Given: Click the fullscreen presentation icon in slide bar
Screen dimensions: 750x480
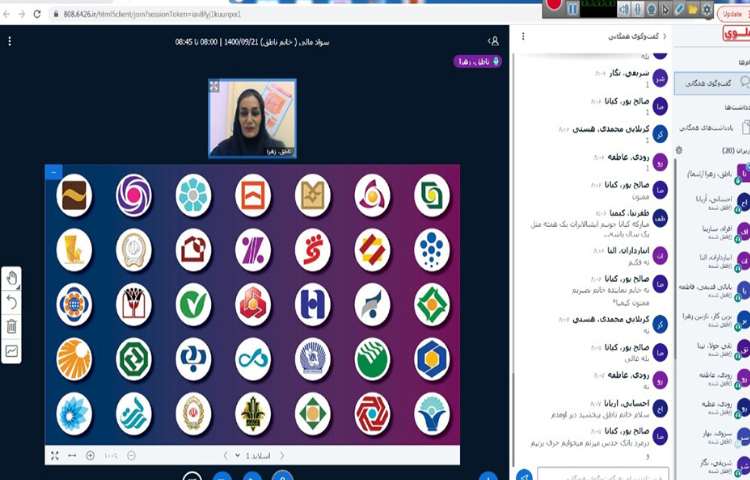Looking at the screenshot, I should pos(54,455).
